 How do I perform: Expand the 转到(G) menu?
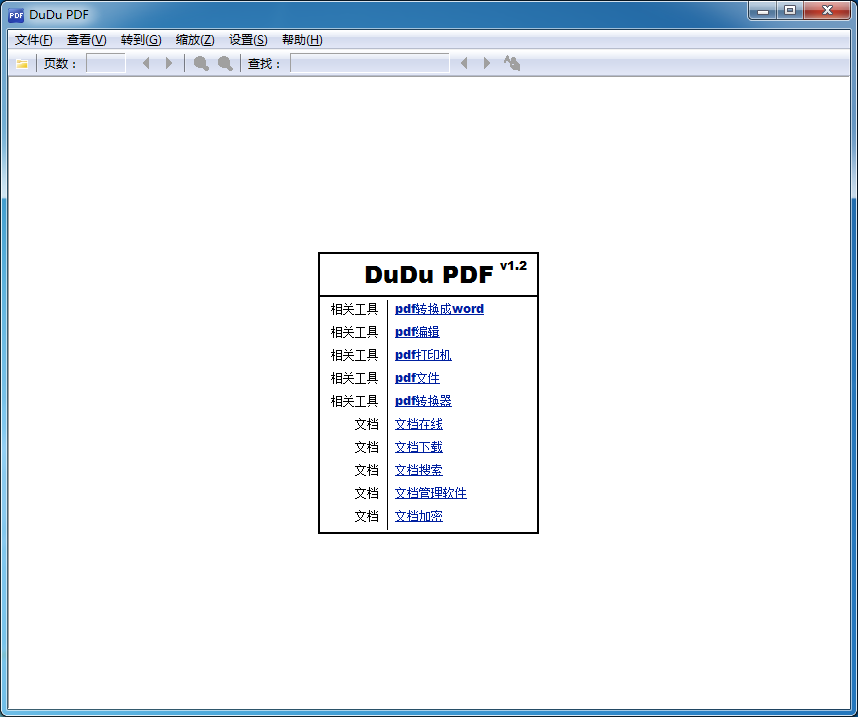pos(140,40)
